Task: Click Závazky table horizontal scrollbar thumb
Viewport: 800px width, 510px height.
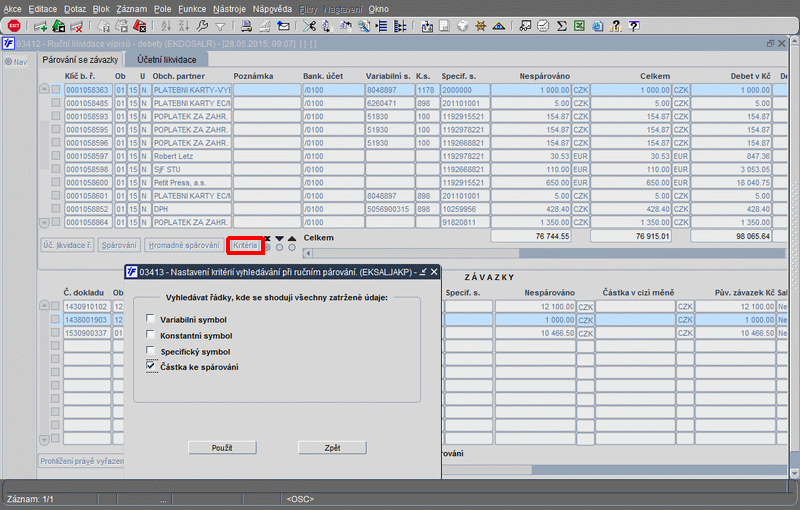Action: coord(487,469)
